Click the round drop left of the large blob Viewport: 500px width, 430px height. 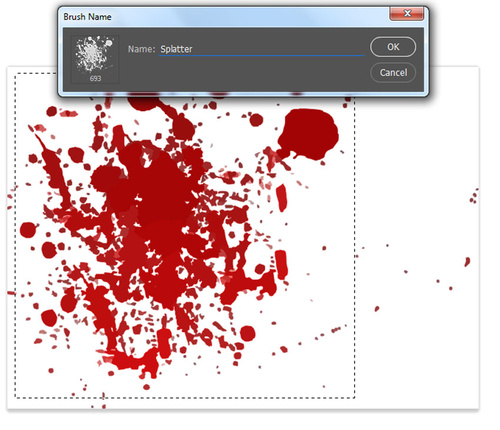(256, 120)
